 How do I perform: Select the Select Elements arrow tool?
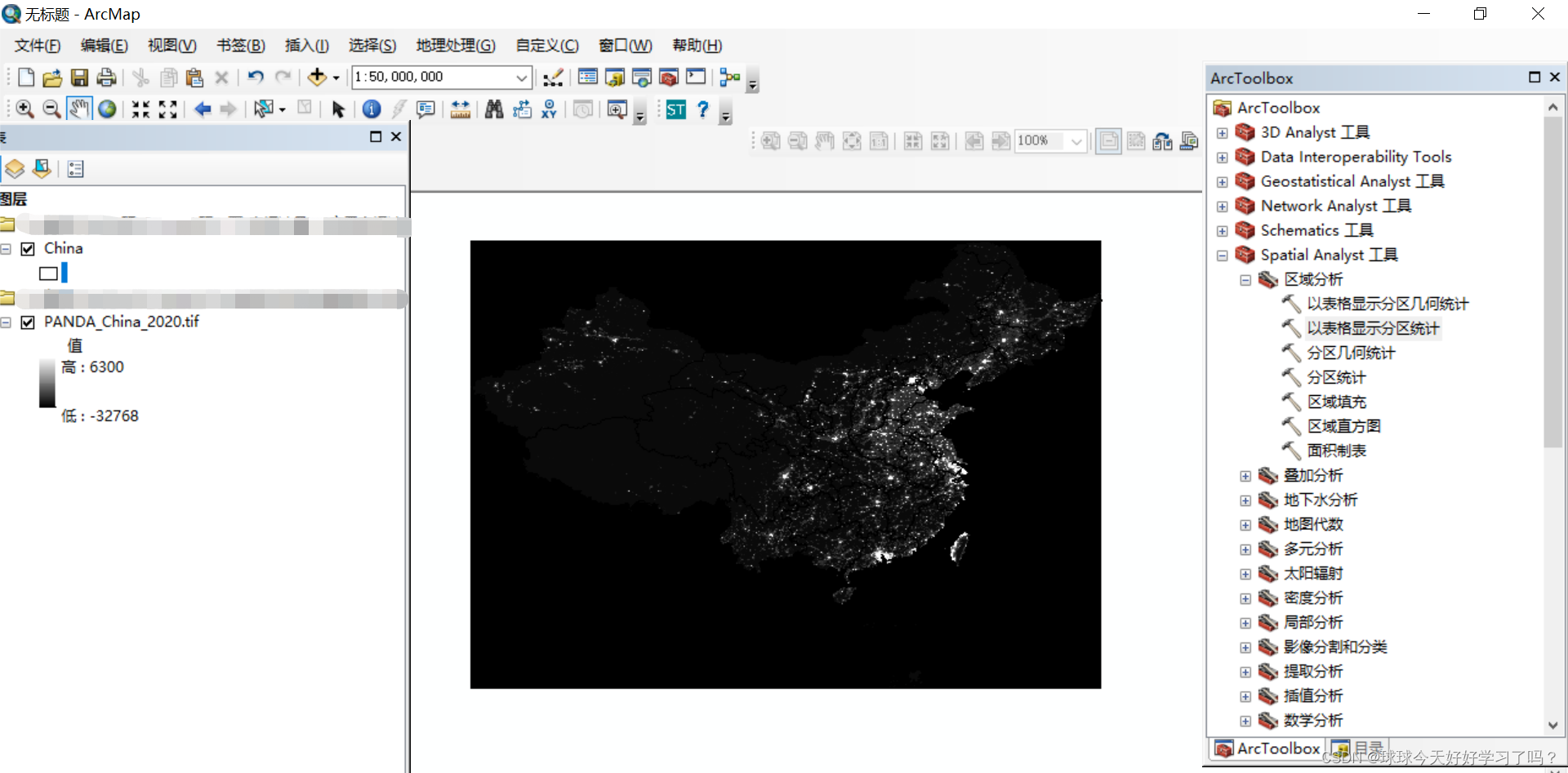tap(338, 109)
